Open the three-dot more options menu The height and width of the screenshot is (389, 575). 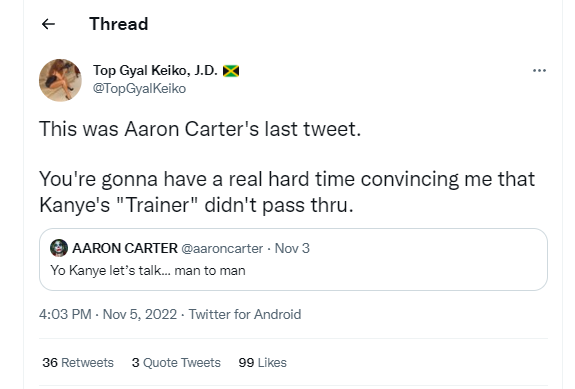pos(539,70)
